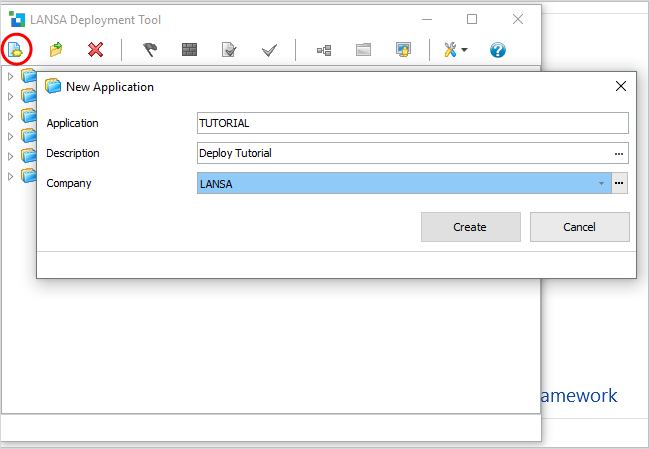Click the Cancel button
The image size is (650, 449).
580,227
